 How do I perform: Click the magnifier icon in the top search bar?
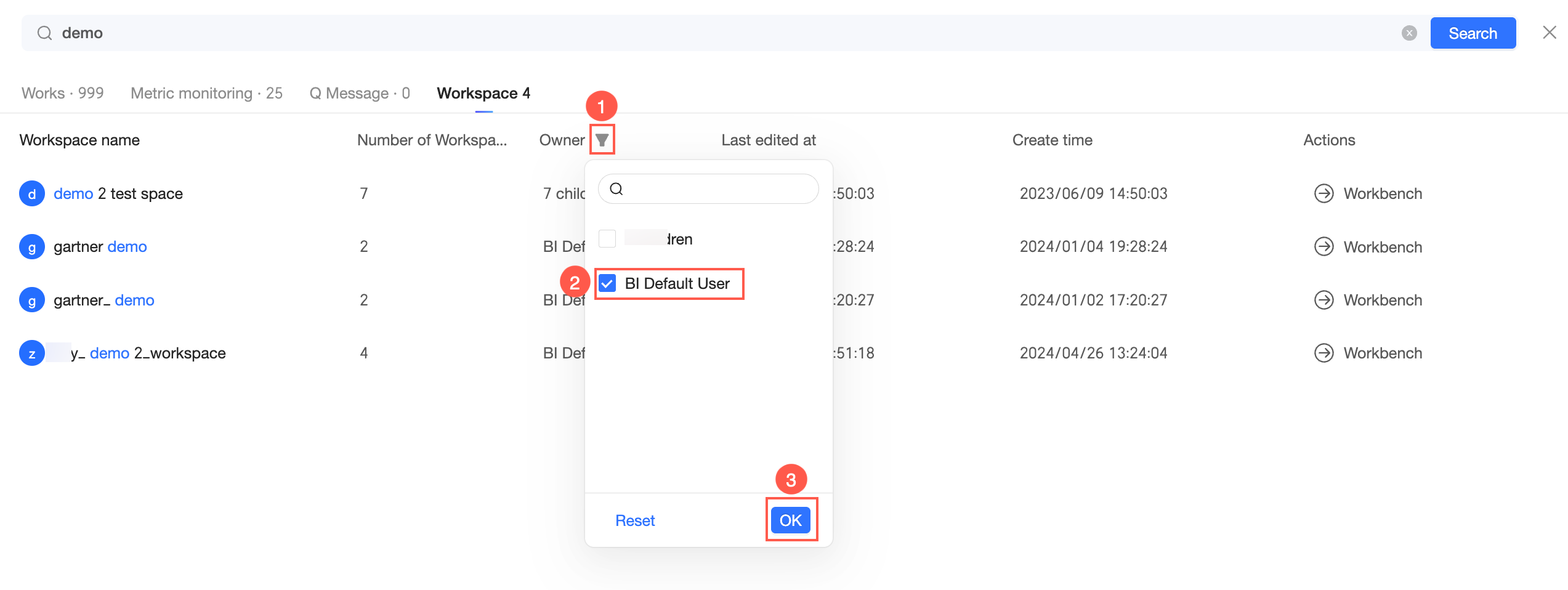44,33
